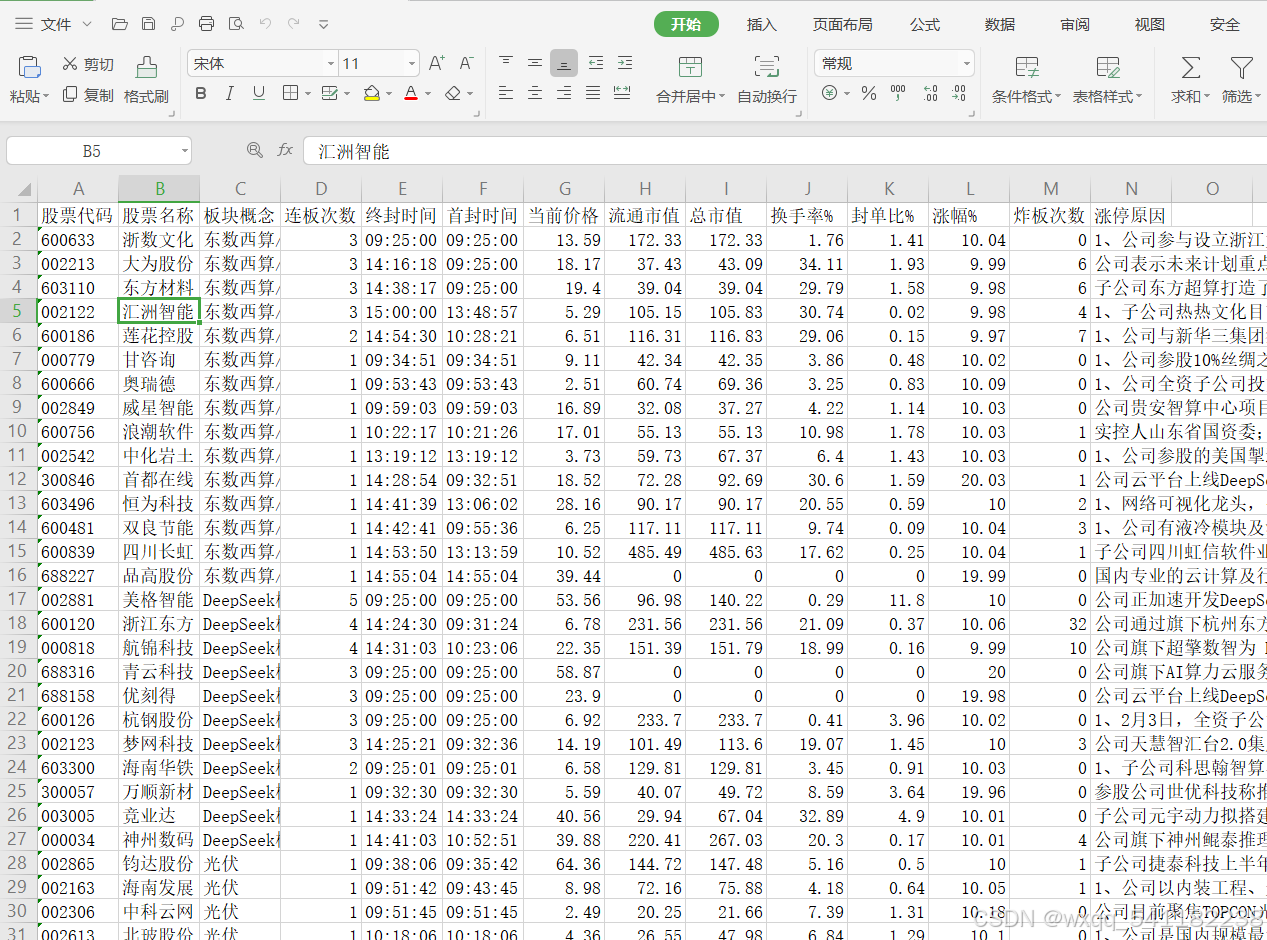Click the print icon in quick toolbar
Image resolution: width=1267 pixels, height=940 pixels.
(x=206, y=24)
